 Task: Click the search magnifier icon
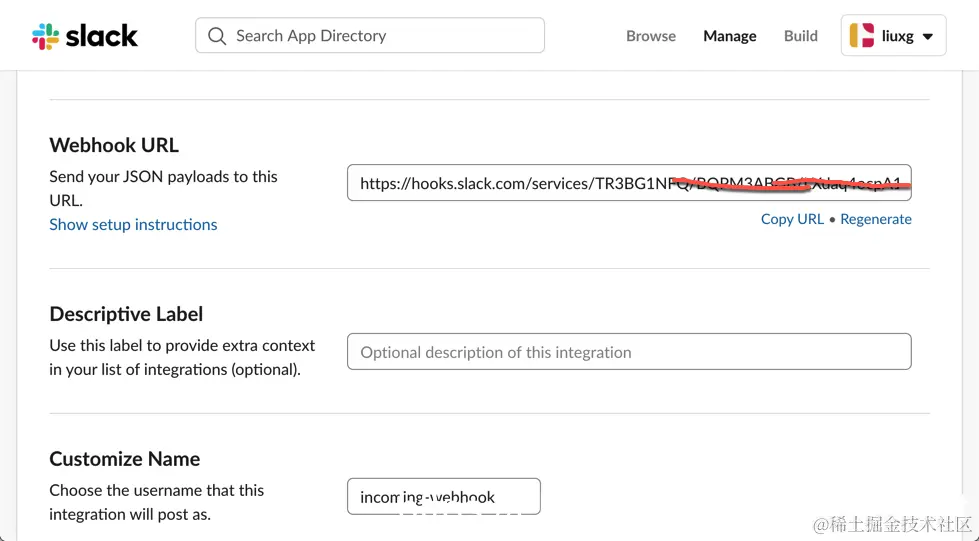coord(217,36)
